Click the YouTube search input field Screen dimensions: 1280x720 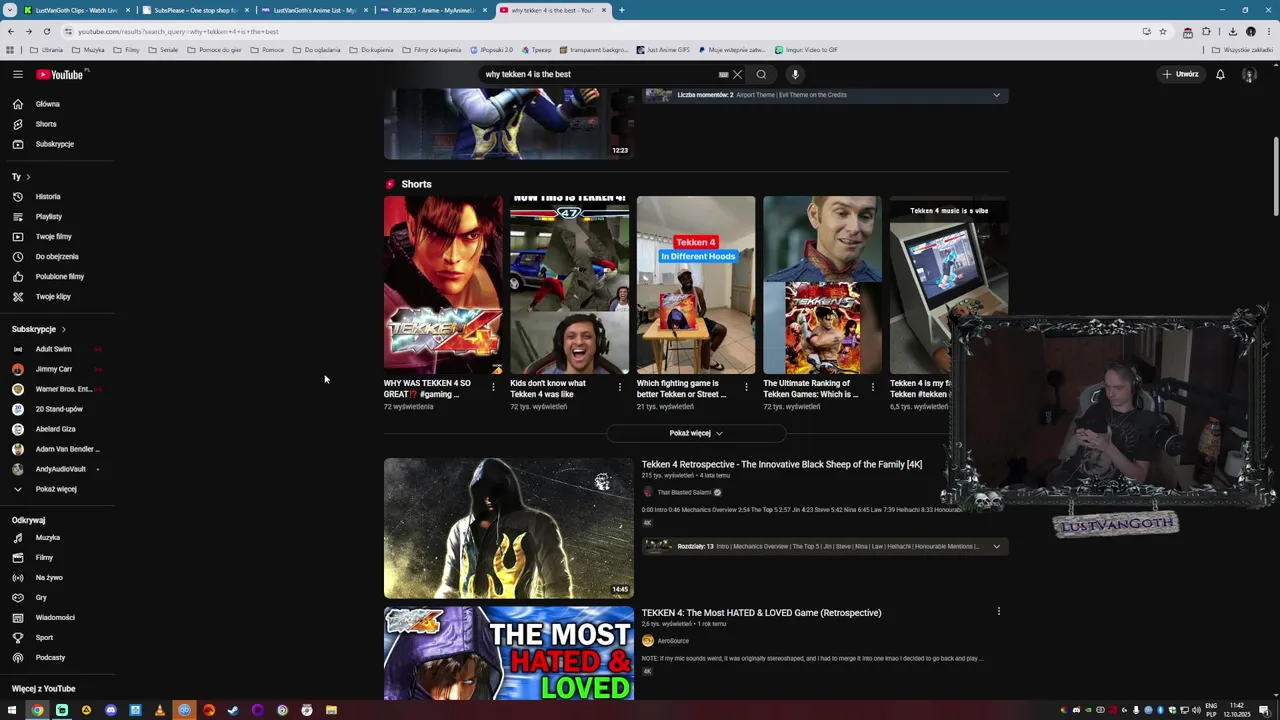[600, 74]
